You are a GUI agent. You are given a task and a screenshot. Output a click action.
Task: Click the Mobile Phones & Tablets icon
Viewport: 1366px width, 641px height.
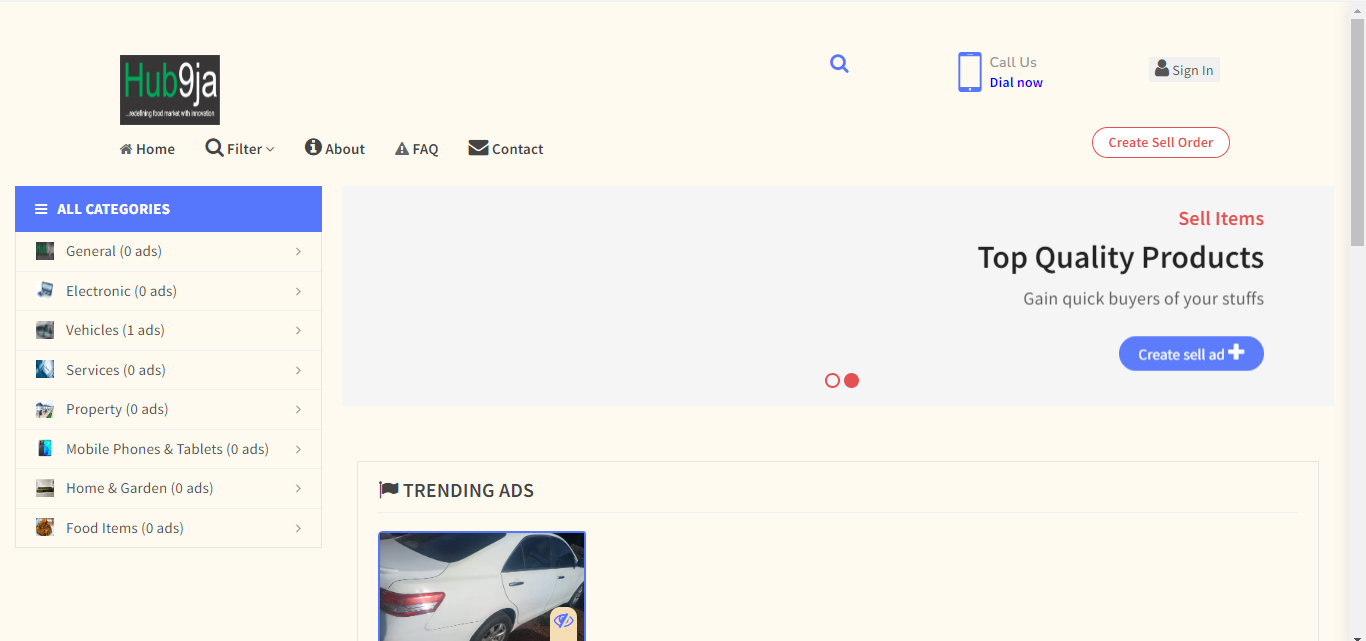[x=45, y=449]
